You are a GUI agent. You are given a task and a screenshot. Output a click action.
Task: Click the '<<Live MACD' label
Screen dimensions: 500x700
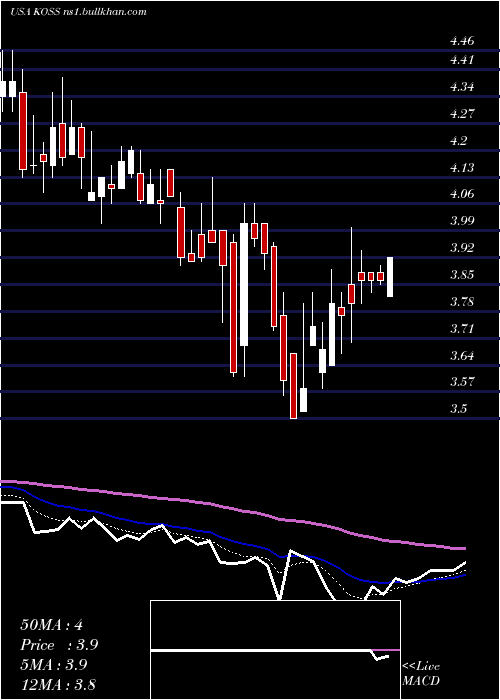coord(421,674)
